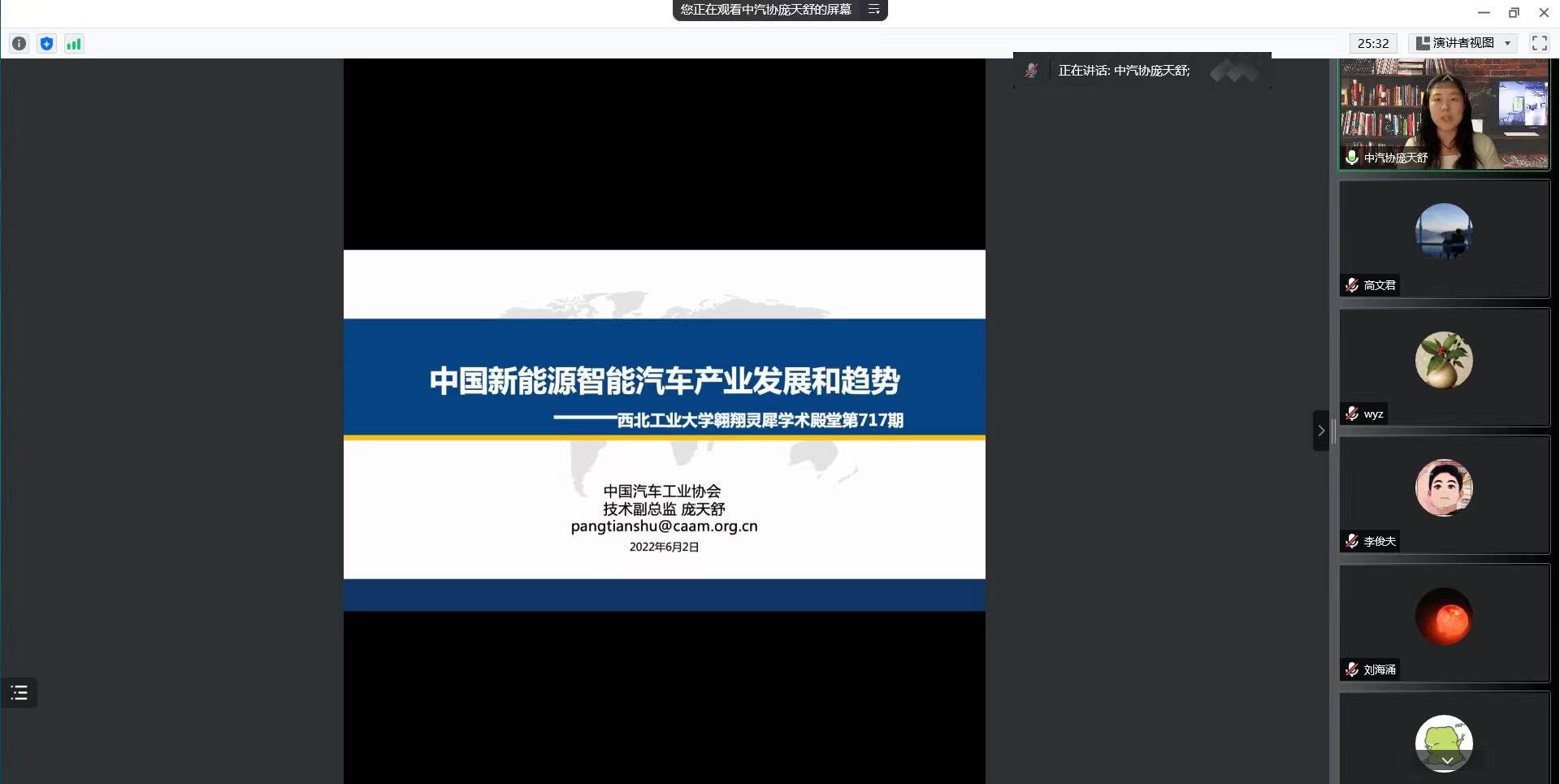1560x784 pixels.
Task: Enter full screen mode
Action: [x=1539, y=43]
